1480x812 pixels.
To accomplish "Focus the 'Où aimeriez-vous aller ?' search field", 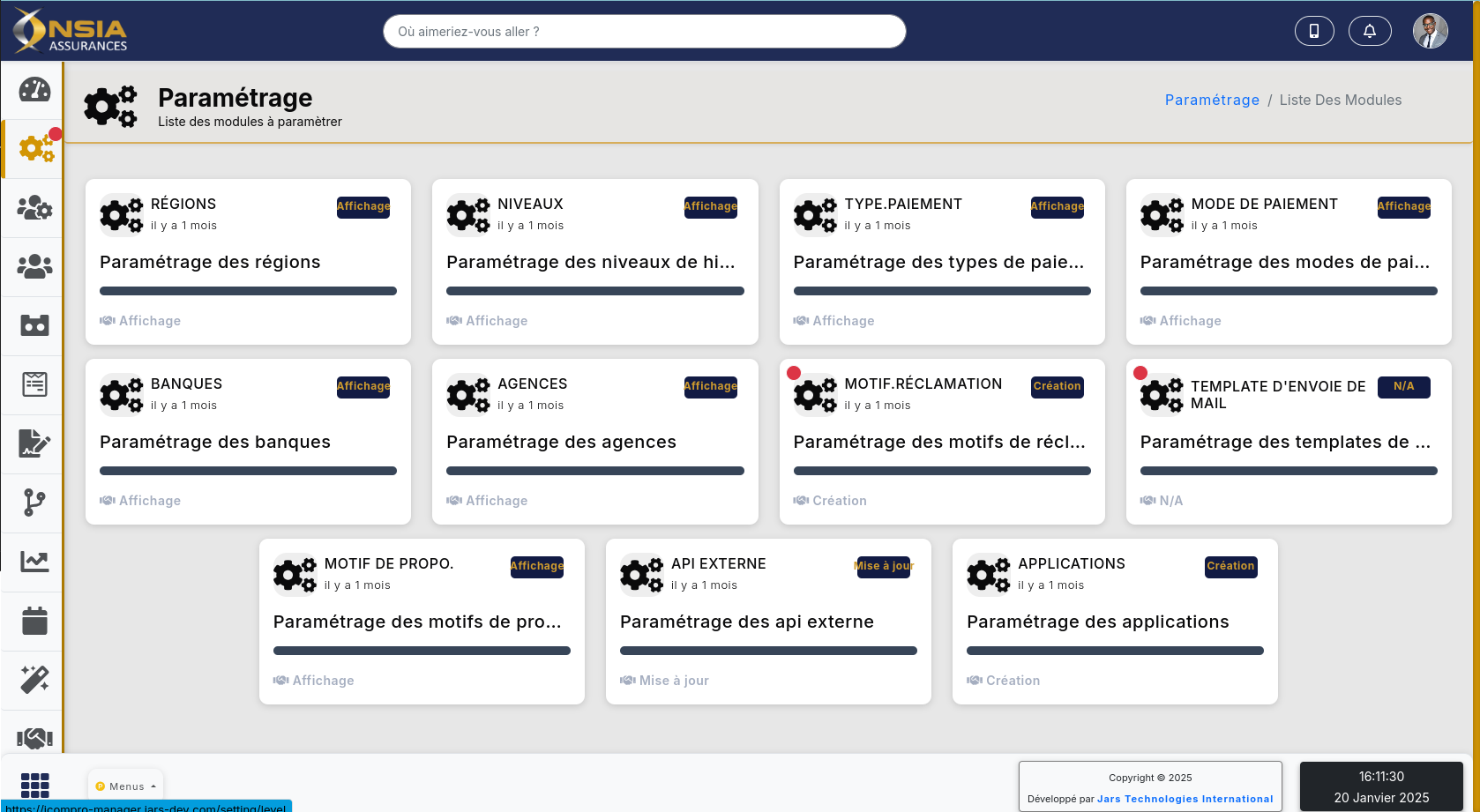I will pyautogui.click(x=644, y=32).
